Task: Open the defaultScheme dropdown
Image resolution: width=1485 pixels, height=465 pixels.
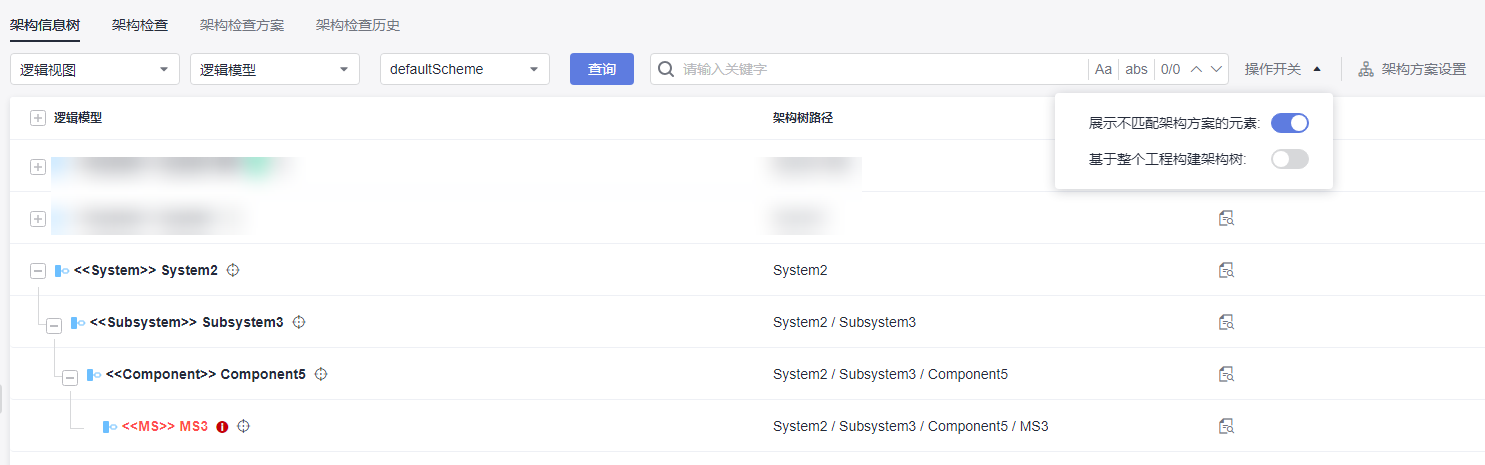Action: (x=465, y=70)
